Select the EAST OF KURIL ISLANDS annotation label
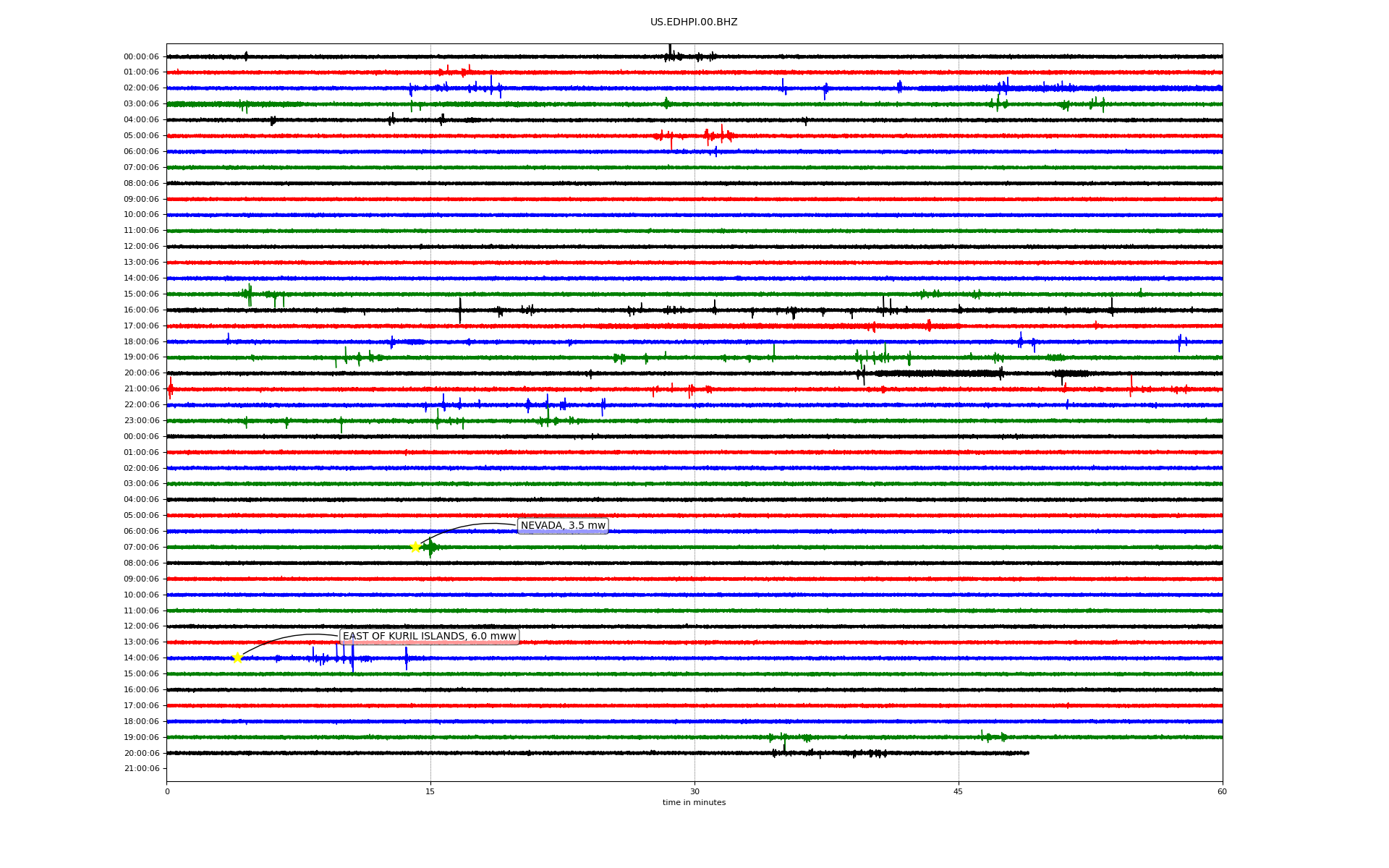1389x868 pixels. (x=430, y=637)
